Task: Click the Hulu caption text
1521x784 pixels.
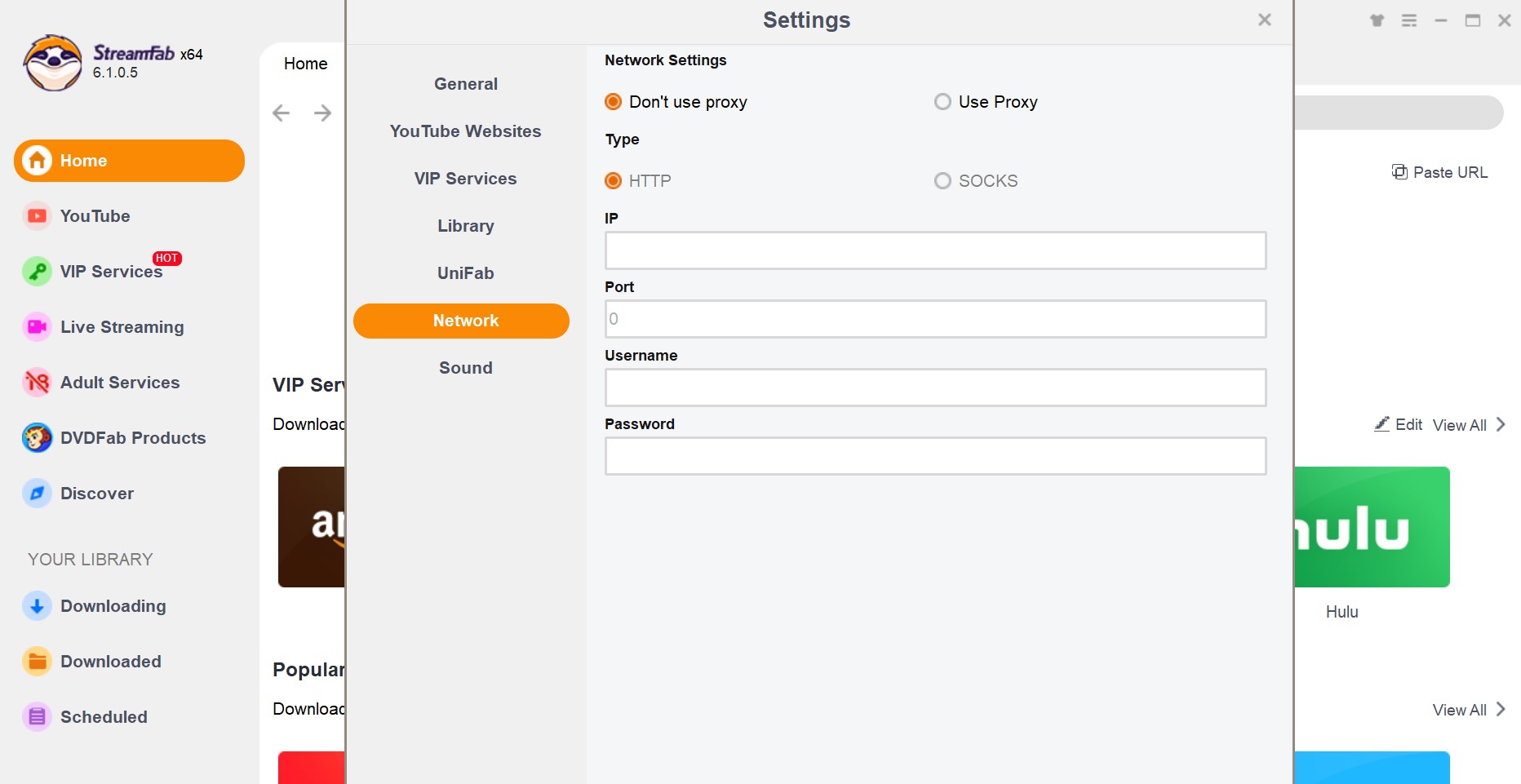Action: click(x=1341, y=612)
